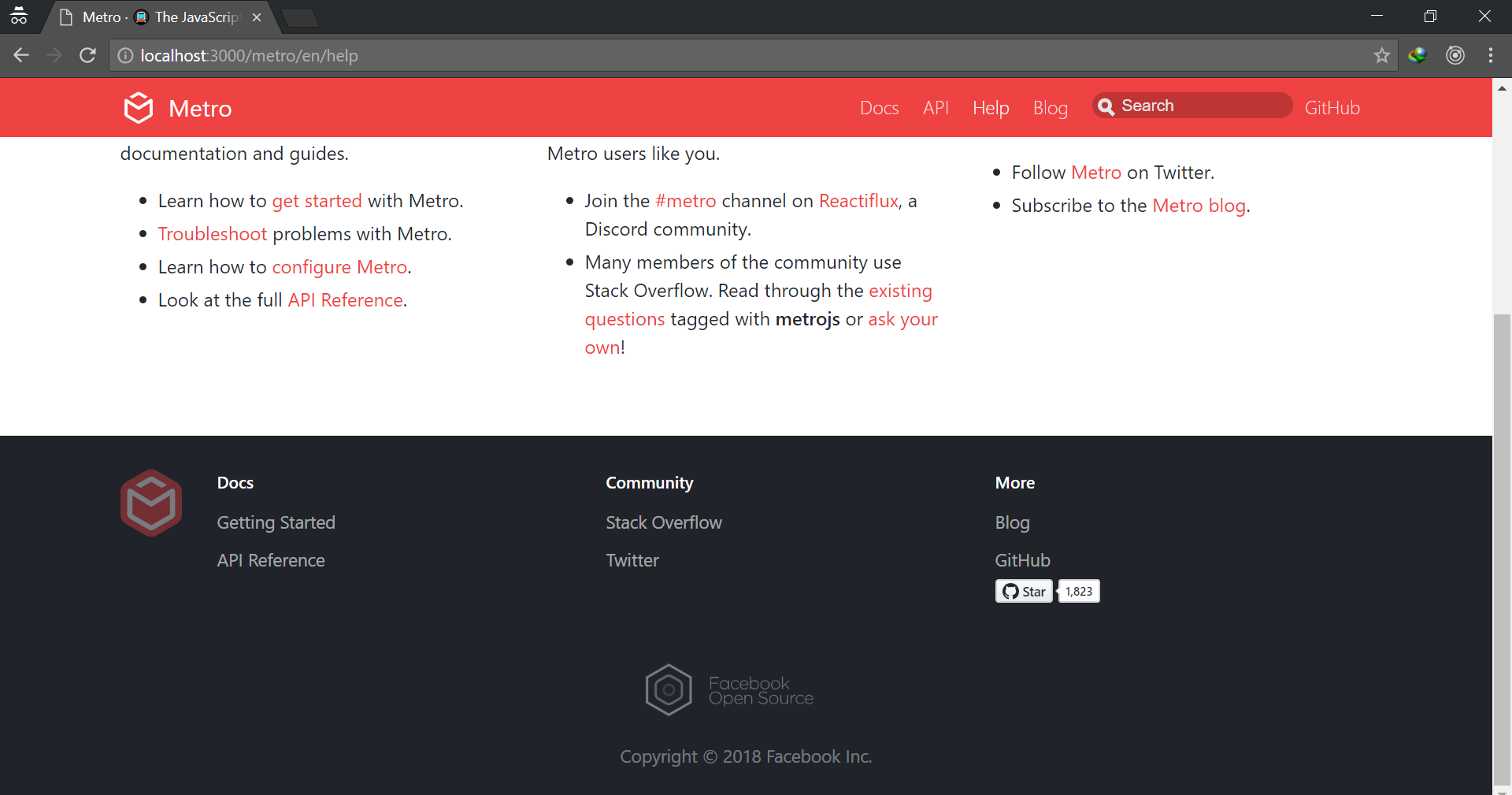
Task: Open footer Blog link
Action: [1012, 522]
